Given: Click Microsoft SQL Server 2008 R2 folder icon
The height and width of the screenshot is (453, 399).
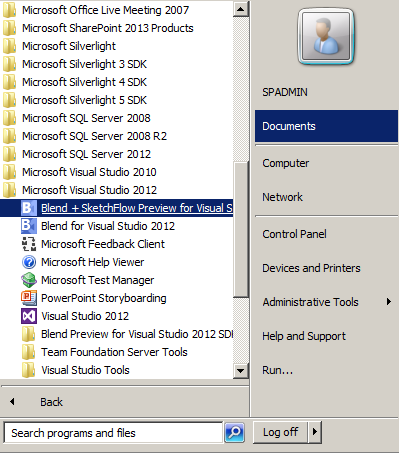Looking at the screenshot, I should click(9, 136).
